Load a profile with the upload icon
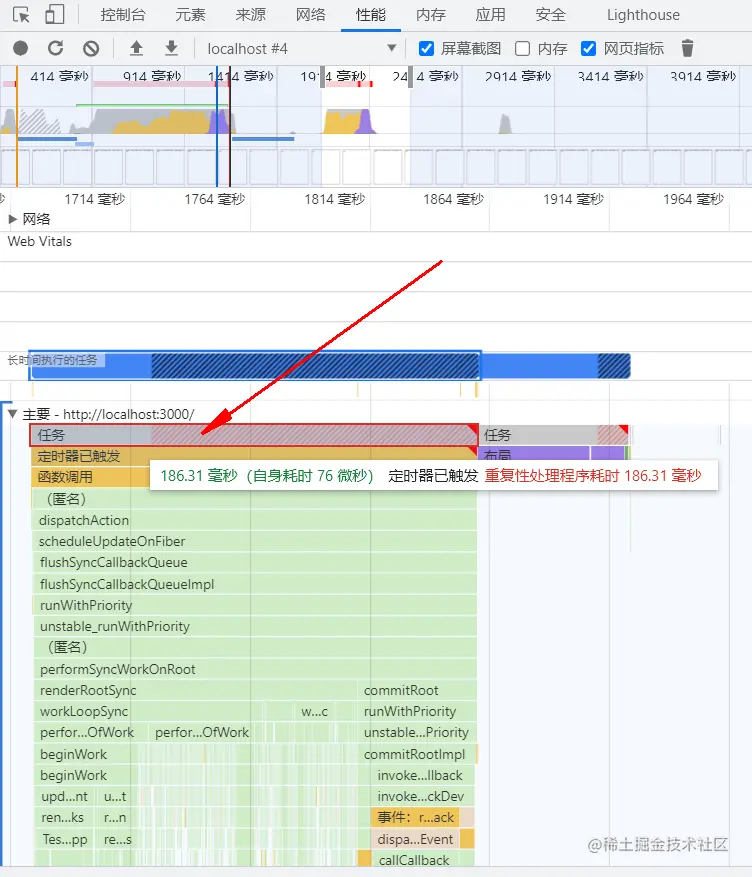The image size is (752, 877). click(136, 49)
